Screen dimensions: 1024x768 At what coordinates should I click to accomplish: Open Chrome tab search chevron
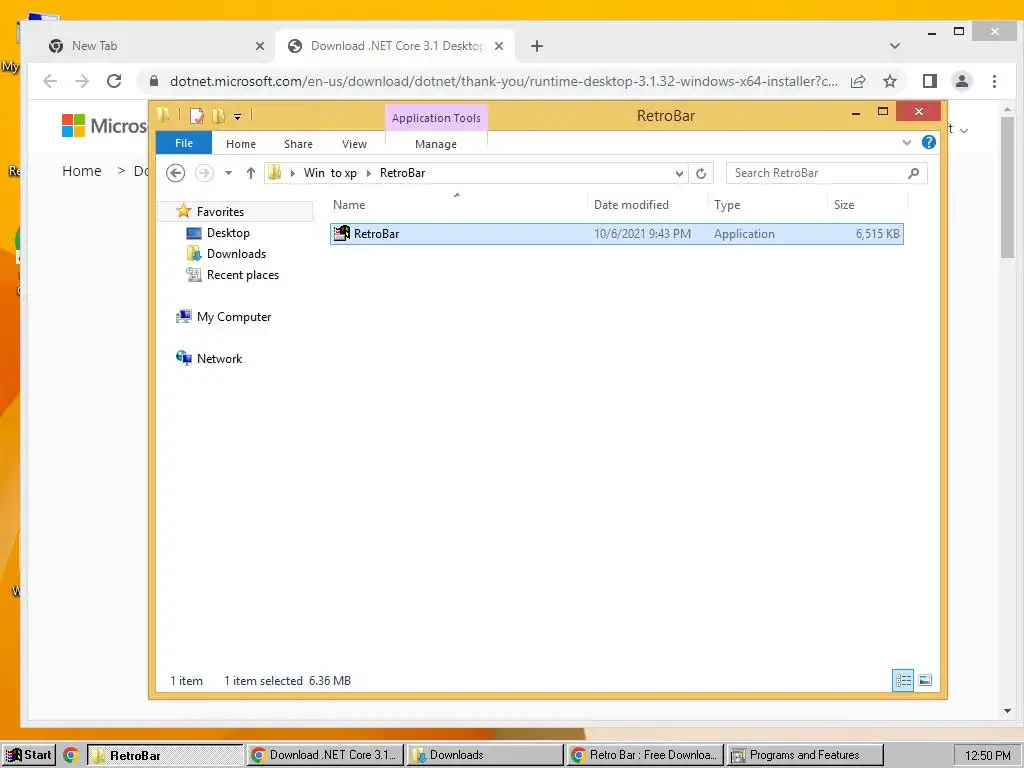(x=895, y=46)
